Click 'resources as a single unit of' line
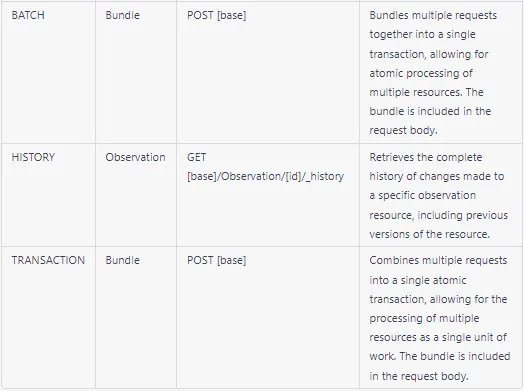The width and height of the screenshot is (524, 391). pos(438,337)
